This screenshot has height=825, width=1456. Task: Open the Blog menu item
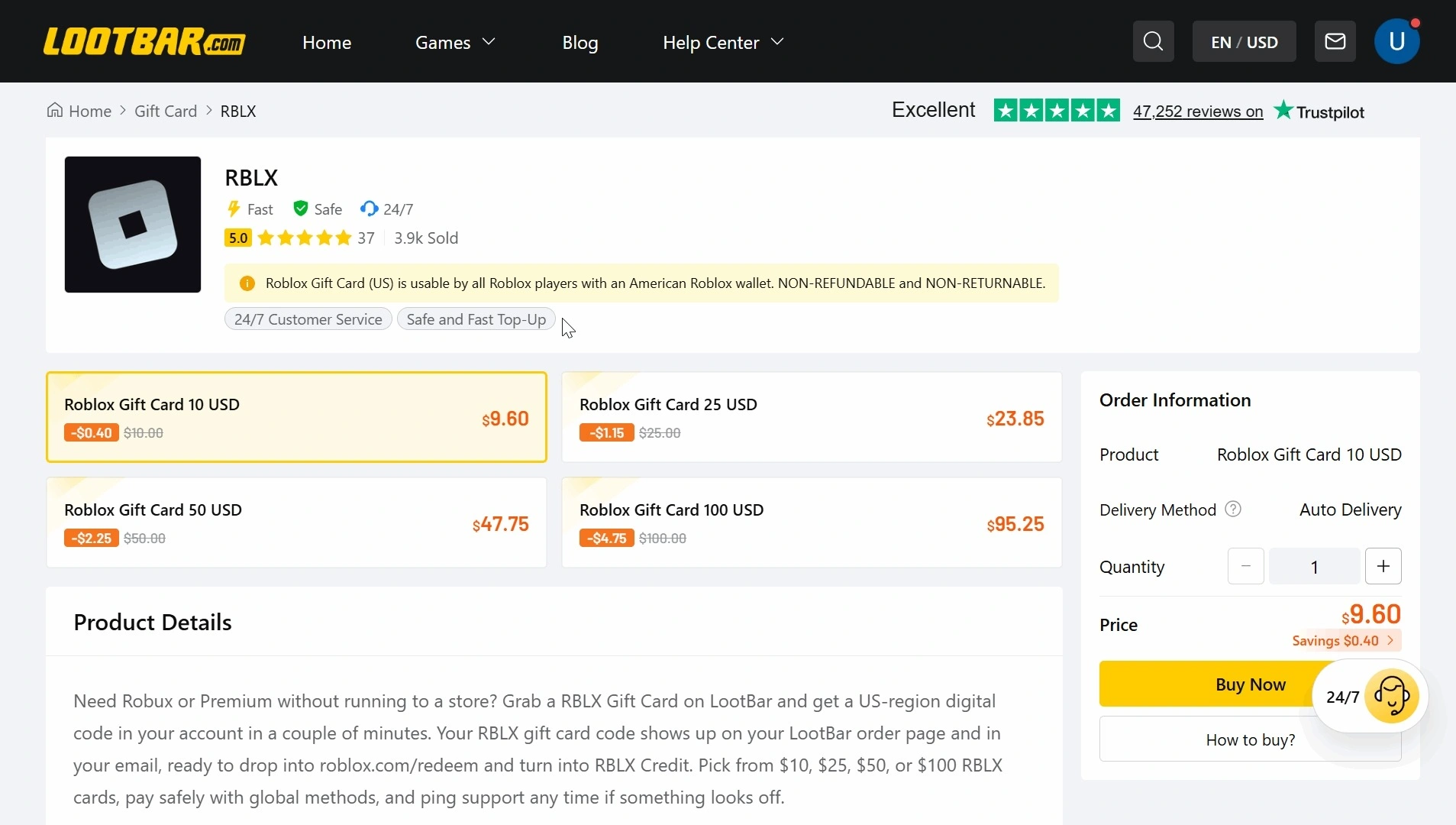pyautogui.click(x=580, y=42)
